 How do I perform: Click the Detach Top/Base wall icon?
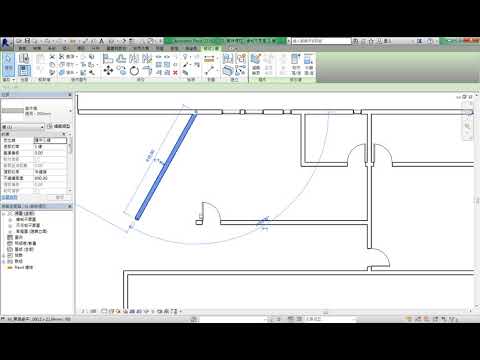309,64
